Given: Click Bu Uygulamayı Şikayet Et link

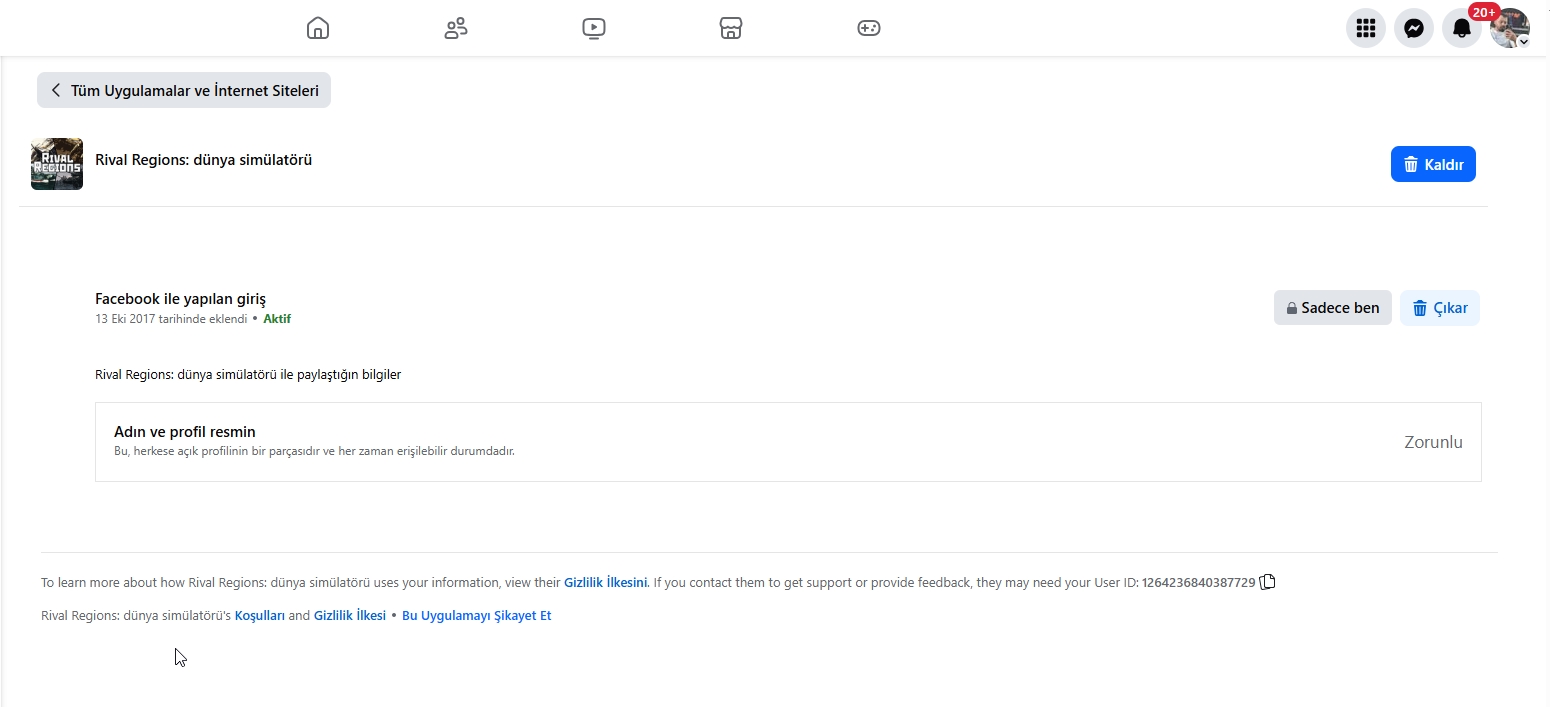Looking at the screenshot, I should (477, 616).
